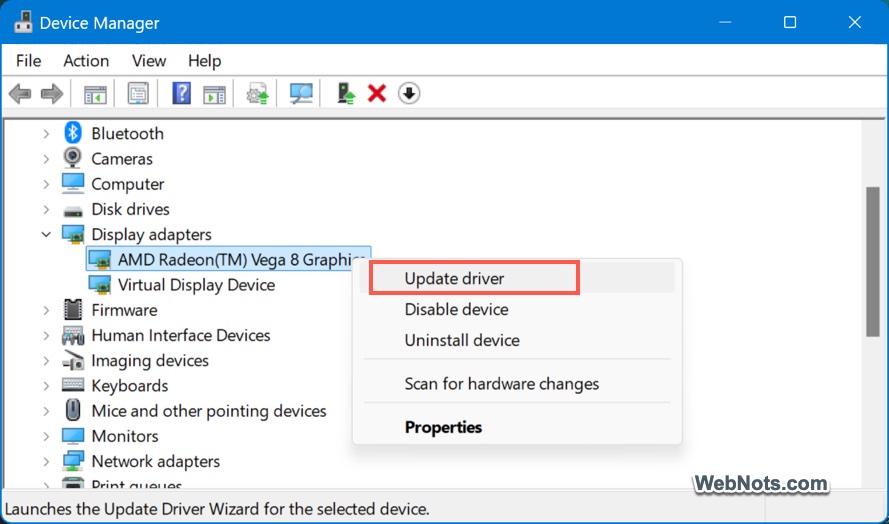Select the Cameras label

[x=122, y=159]
